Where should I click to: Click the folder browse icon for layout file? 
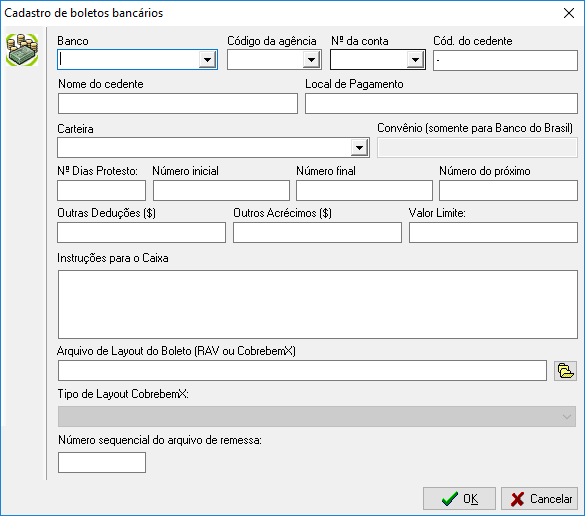point(565,371)
